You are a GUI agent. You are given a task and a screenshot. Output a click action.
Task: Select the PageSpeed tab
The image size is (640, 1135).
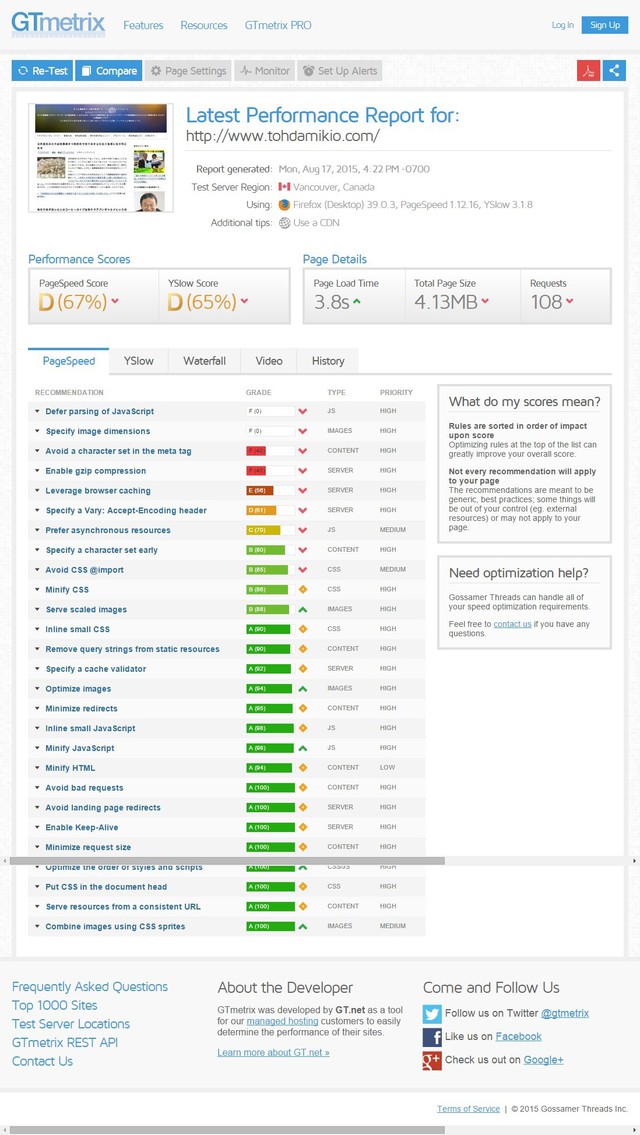point(68,360)
